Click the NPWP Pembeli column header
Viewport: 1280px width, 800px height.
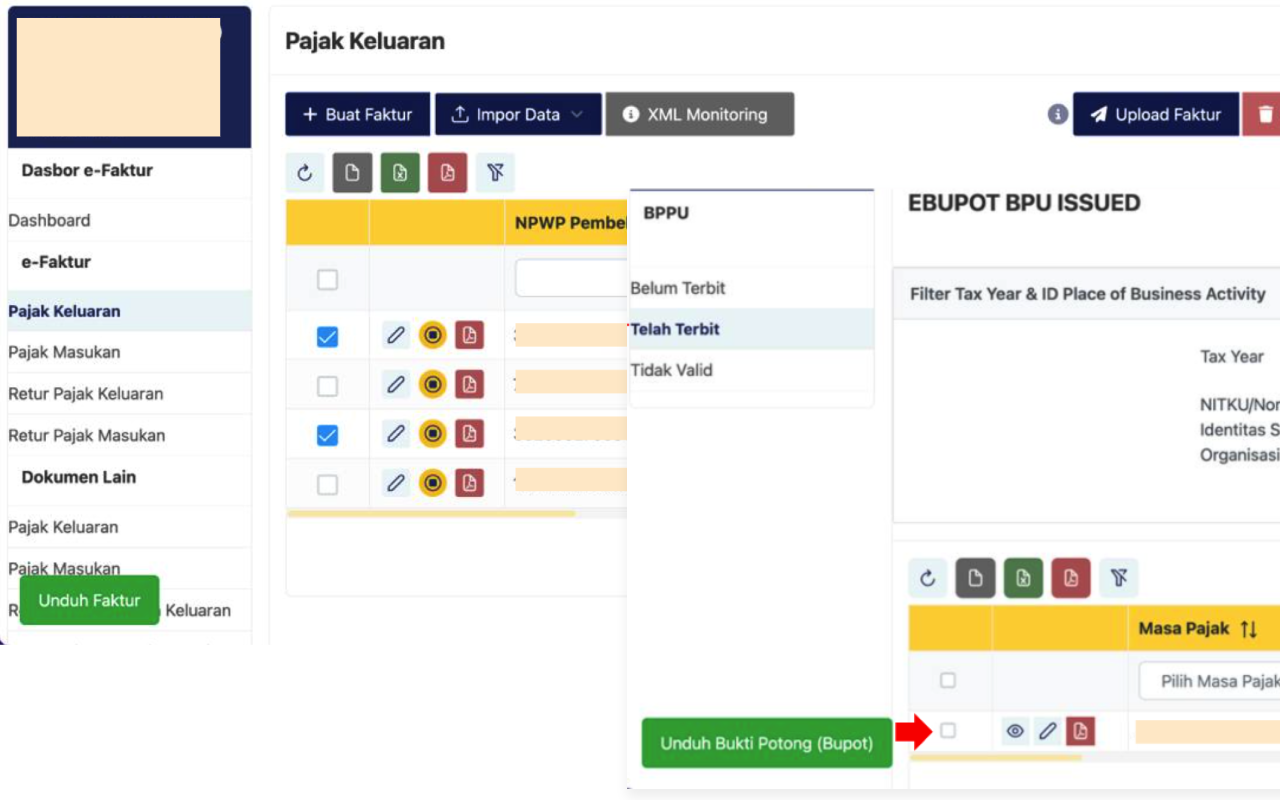(571, 223)
